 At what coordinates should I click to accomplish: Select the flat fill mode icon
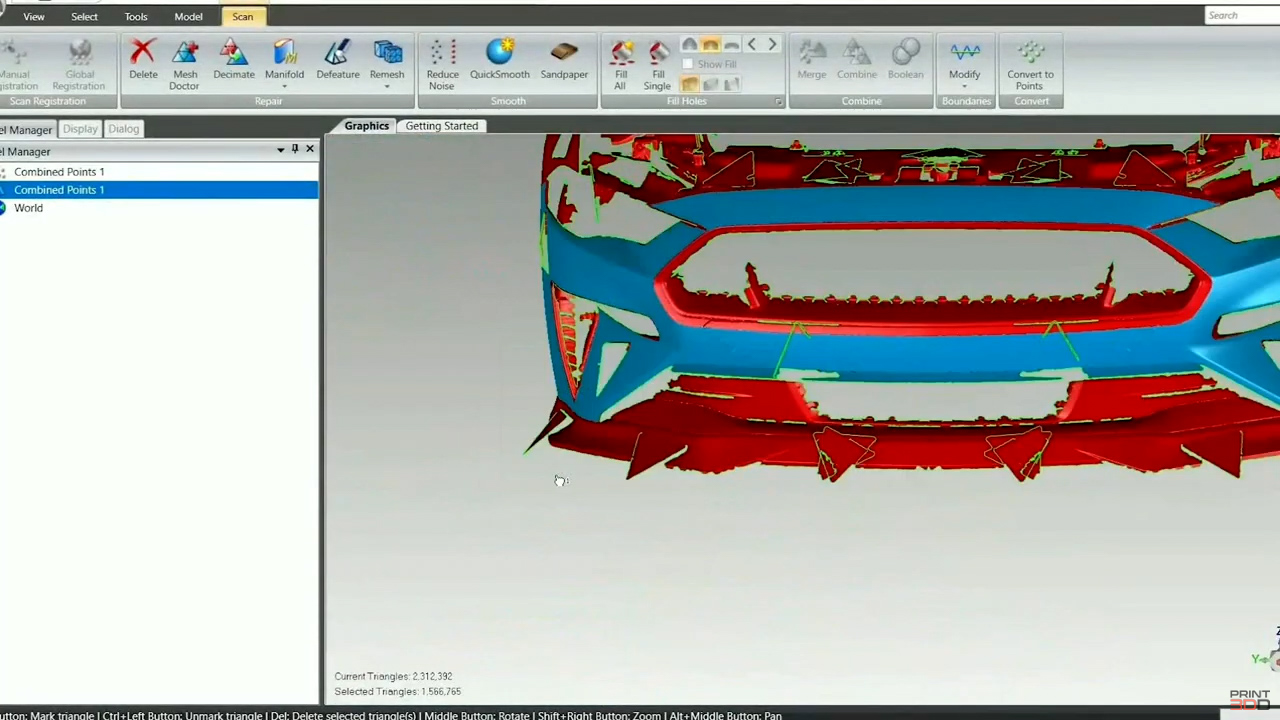coord(731,45)
